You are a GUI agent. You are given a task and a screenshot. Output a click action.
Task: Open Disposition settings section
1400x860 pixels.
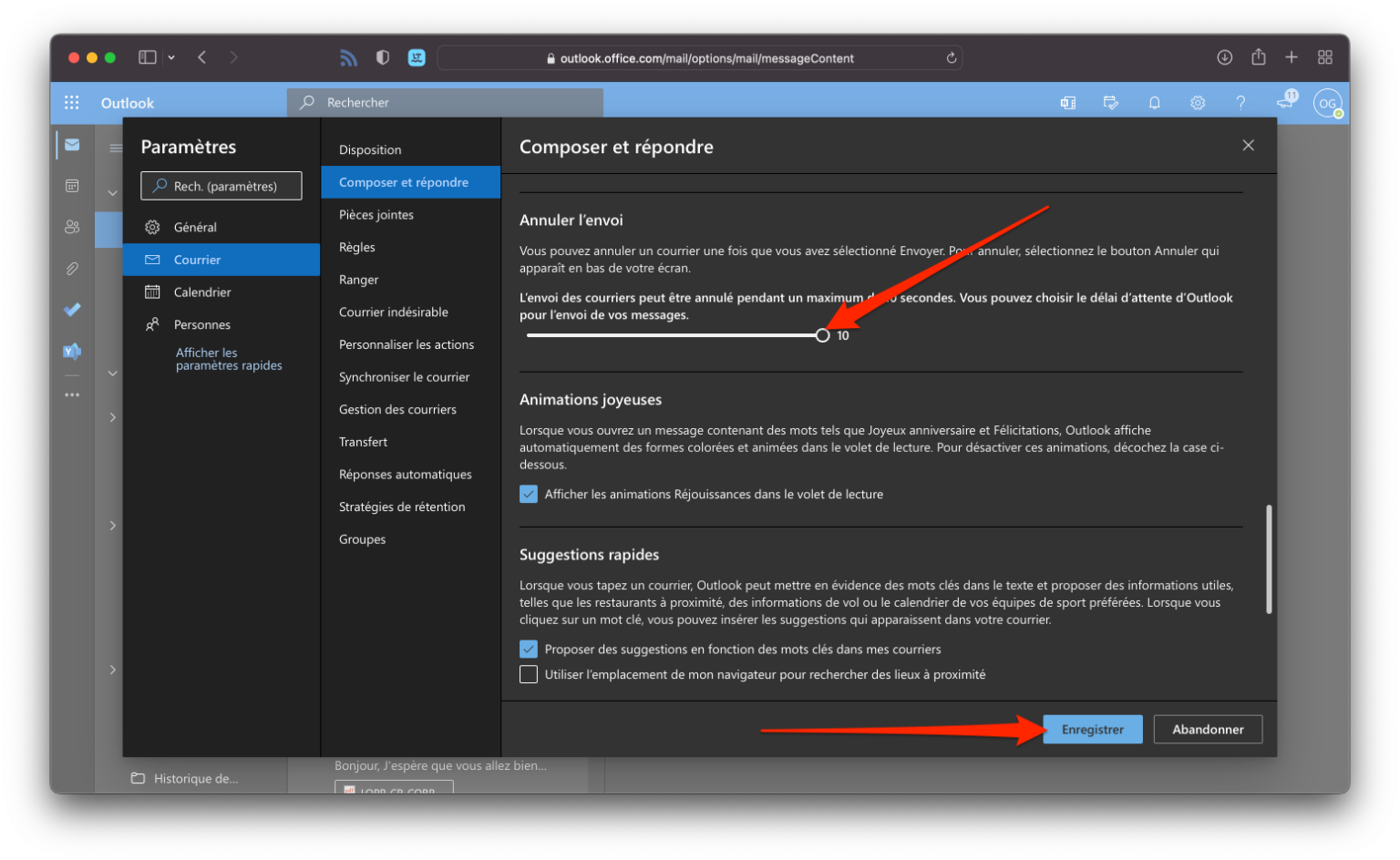coord(410,149)
